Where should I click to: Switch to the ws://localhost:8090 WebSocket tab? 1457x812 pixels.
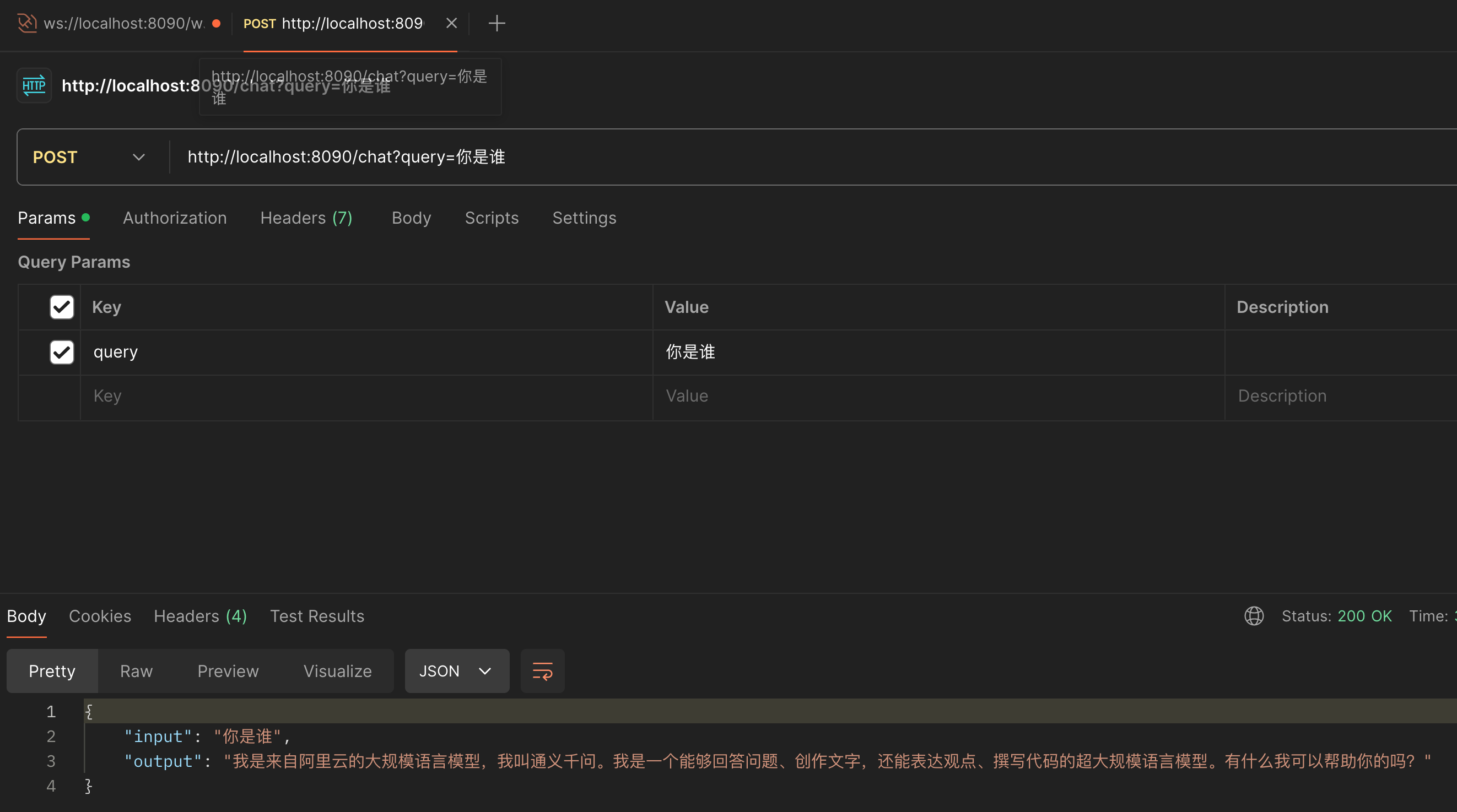point(123,23)
